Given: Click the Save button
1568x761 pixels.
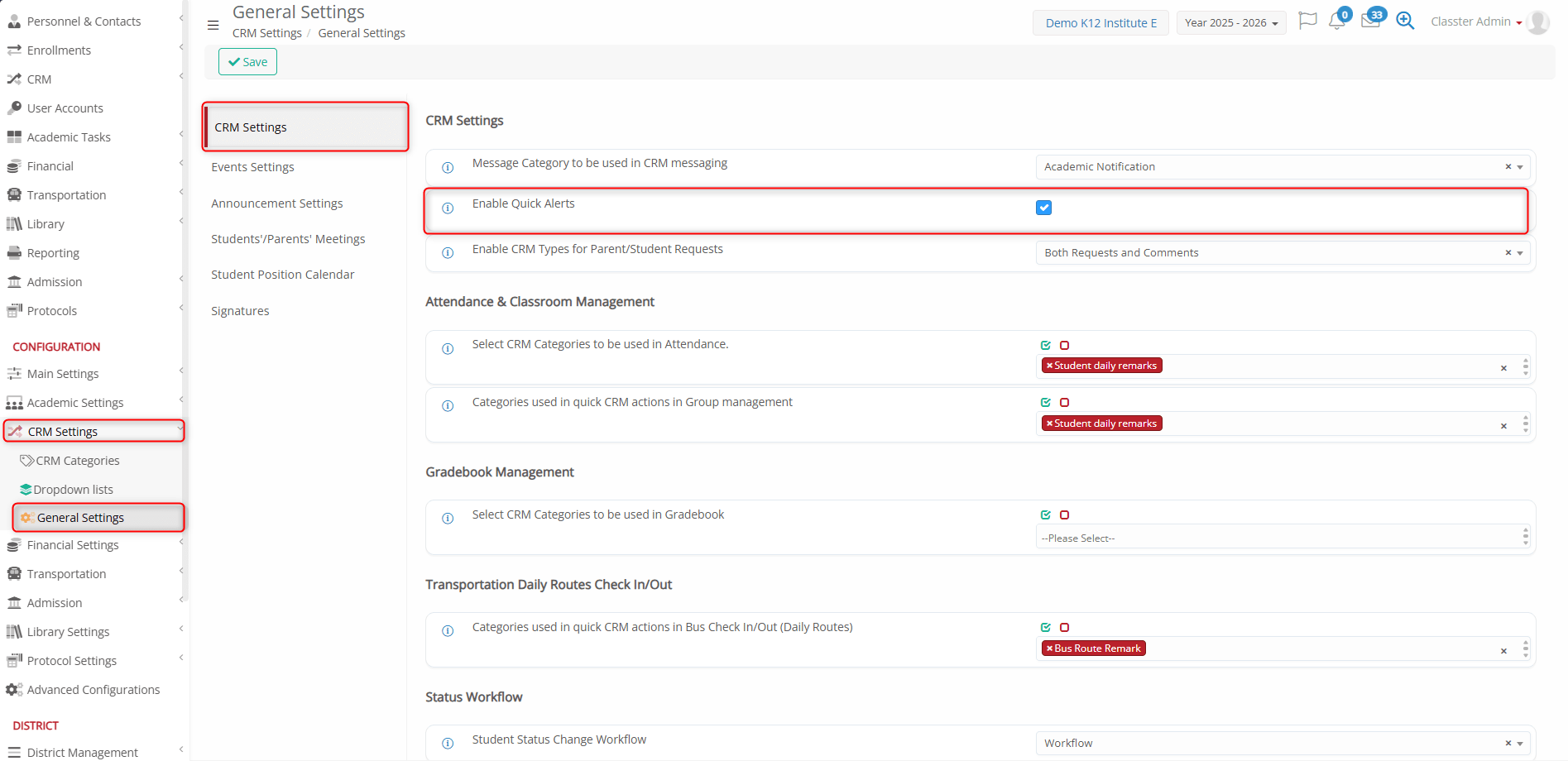Looking at the screenshot, I should (247, 62).
